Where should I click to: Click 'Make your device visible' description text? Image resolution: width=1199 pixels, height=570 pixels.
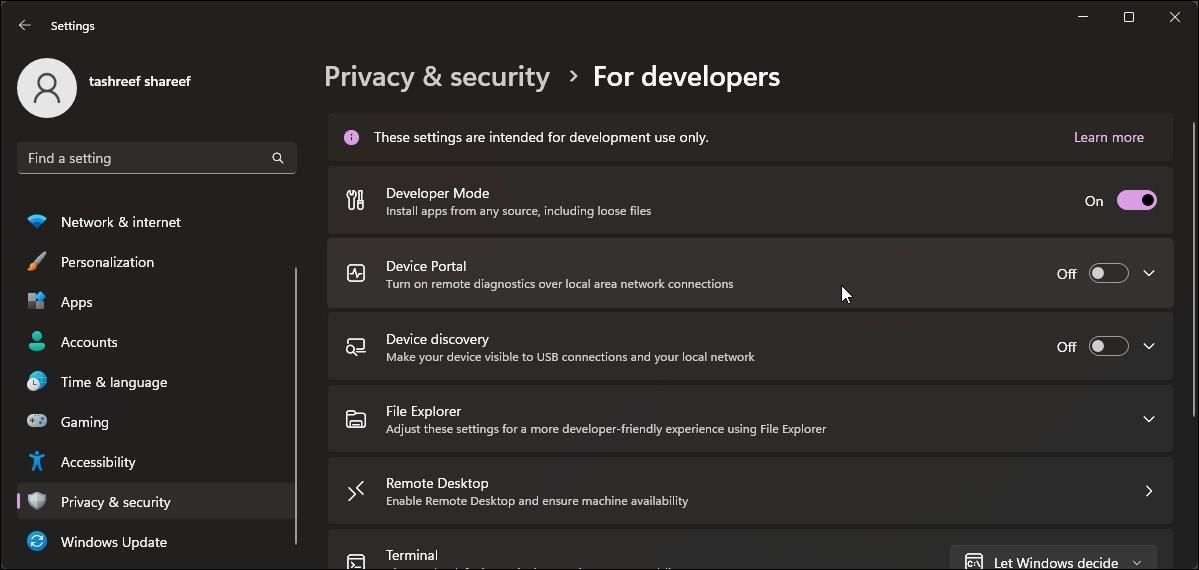570,357
